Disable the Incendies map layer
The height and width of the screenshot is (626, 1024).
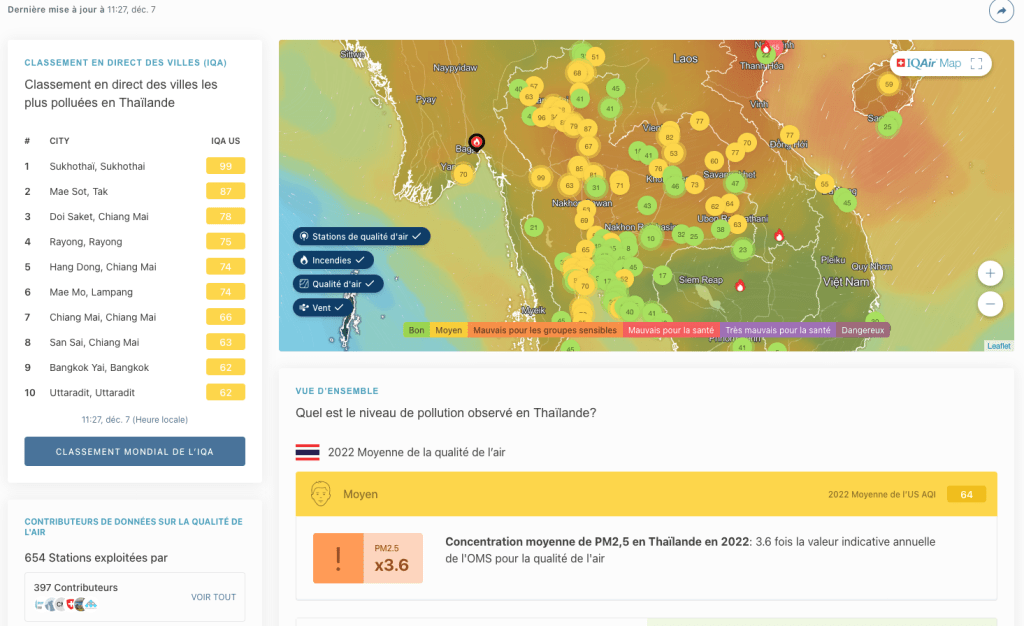coord(333,260)
